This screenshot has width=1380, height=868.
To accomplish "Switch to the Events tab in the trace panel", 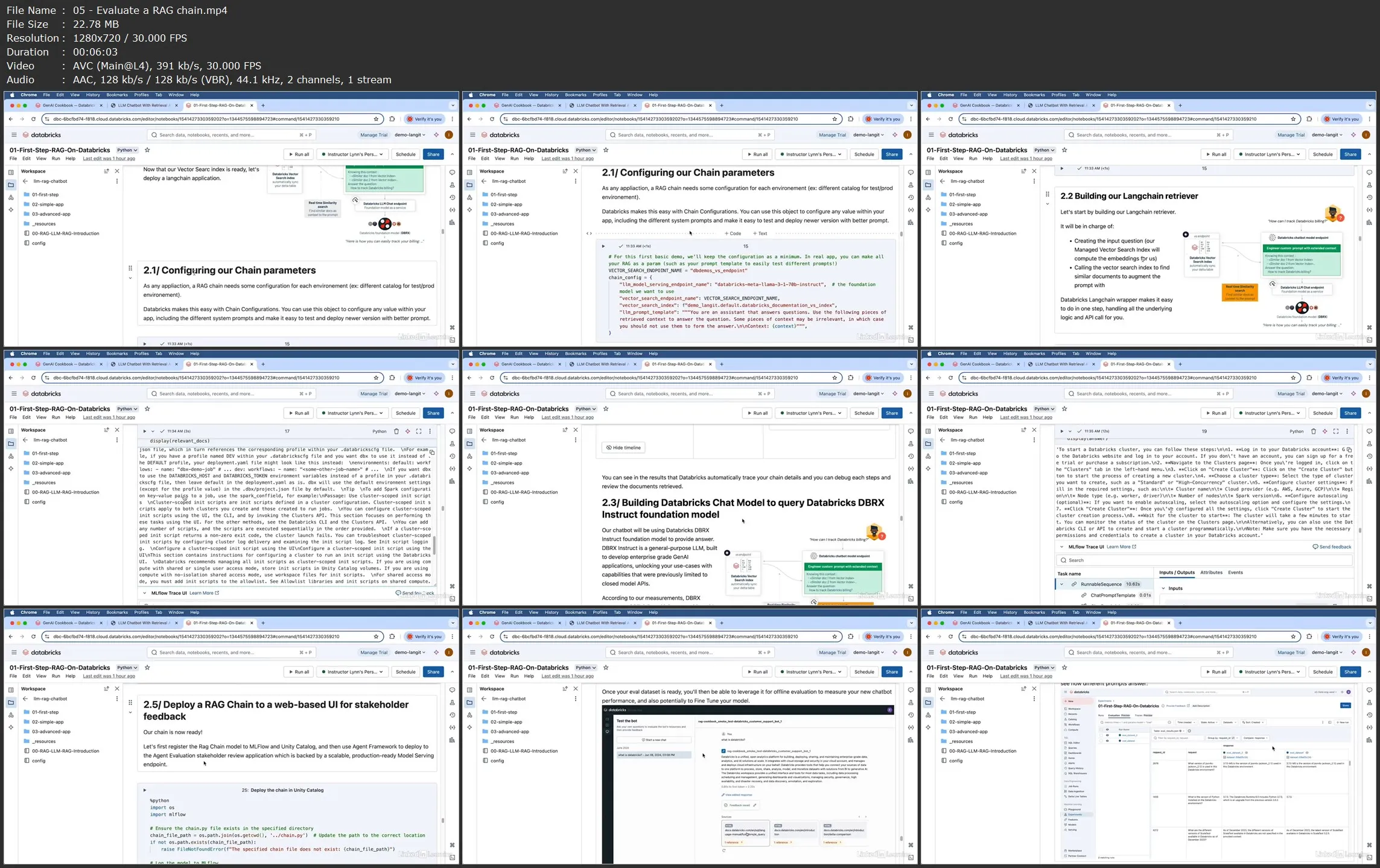I will pyautogui.click(x=1235, y=572).
